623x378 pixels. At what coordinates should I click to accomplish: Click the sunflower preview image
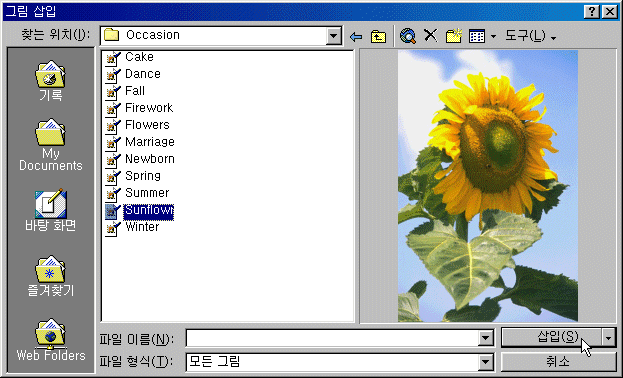[x=488, y=186]
